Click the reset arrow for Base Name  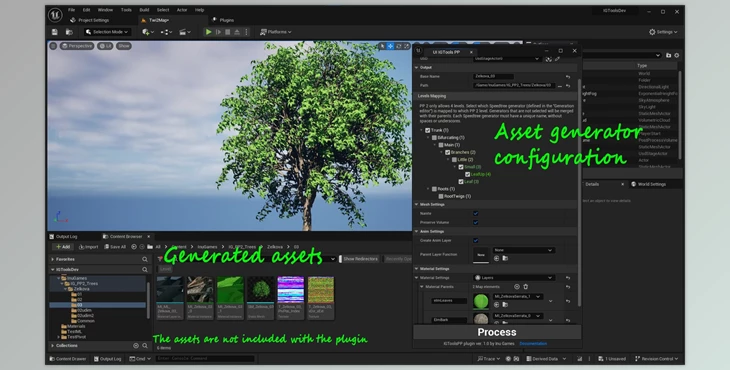(568, 76)
